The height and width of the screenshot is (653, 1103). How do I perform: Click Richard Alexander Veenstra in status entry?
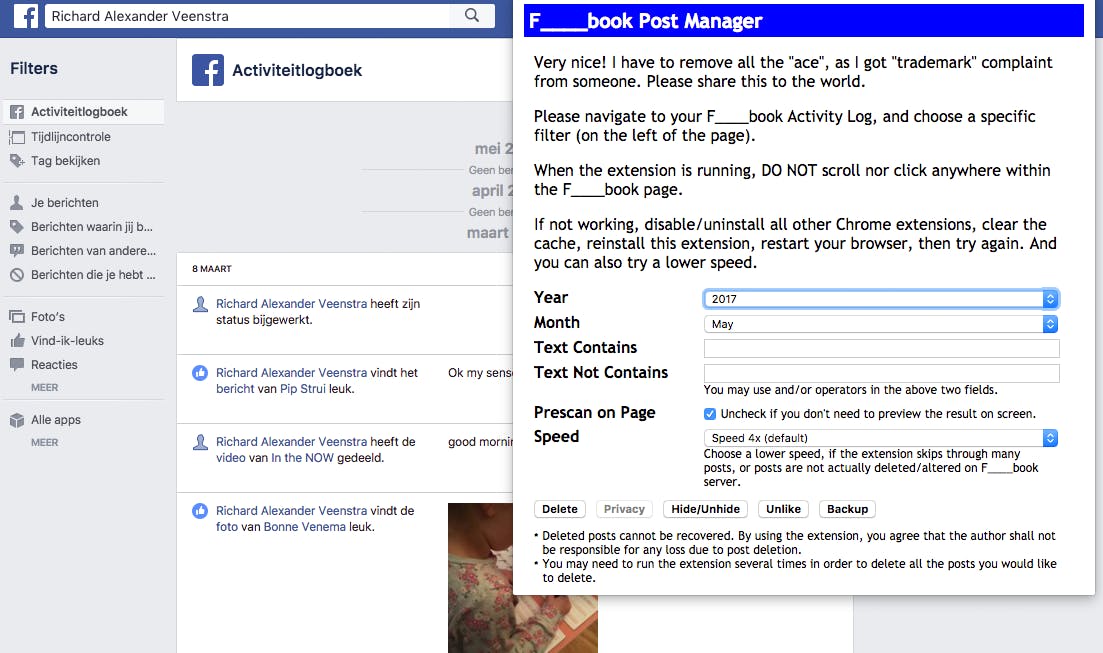[x=291, y=304]
